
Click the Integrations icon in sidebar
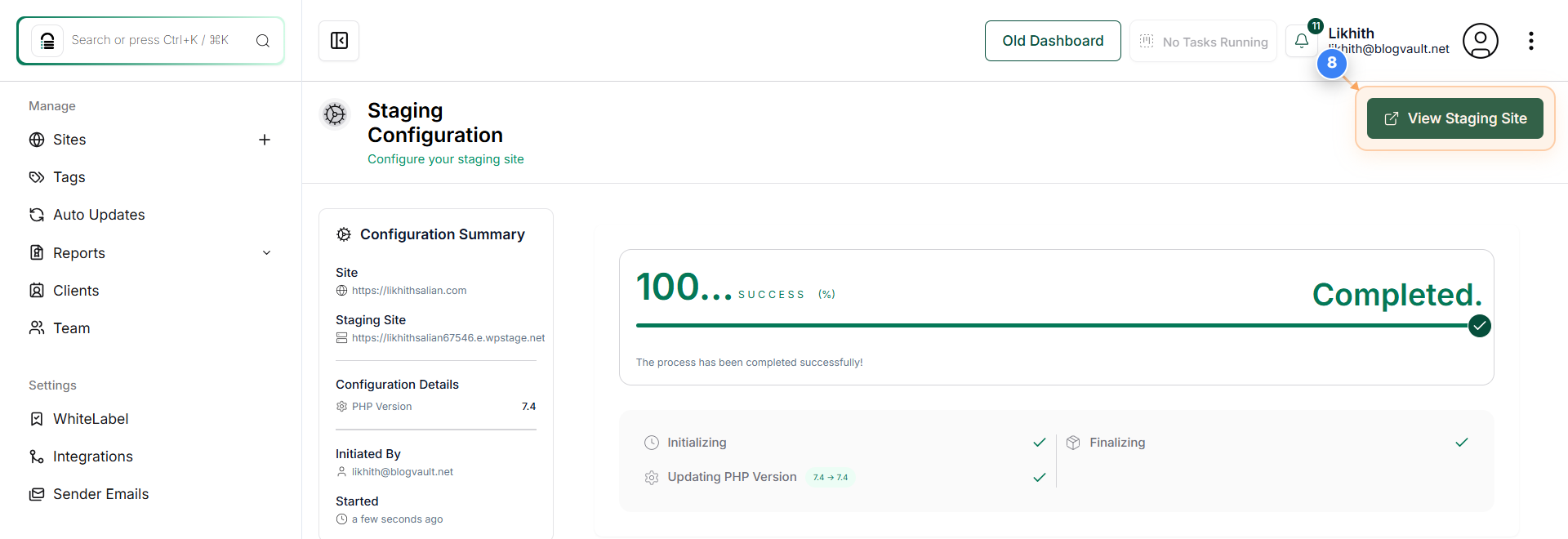pos(37,457)
